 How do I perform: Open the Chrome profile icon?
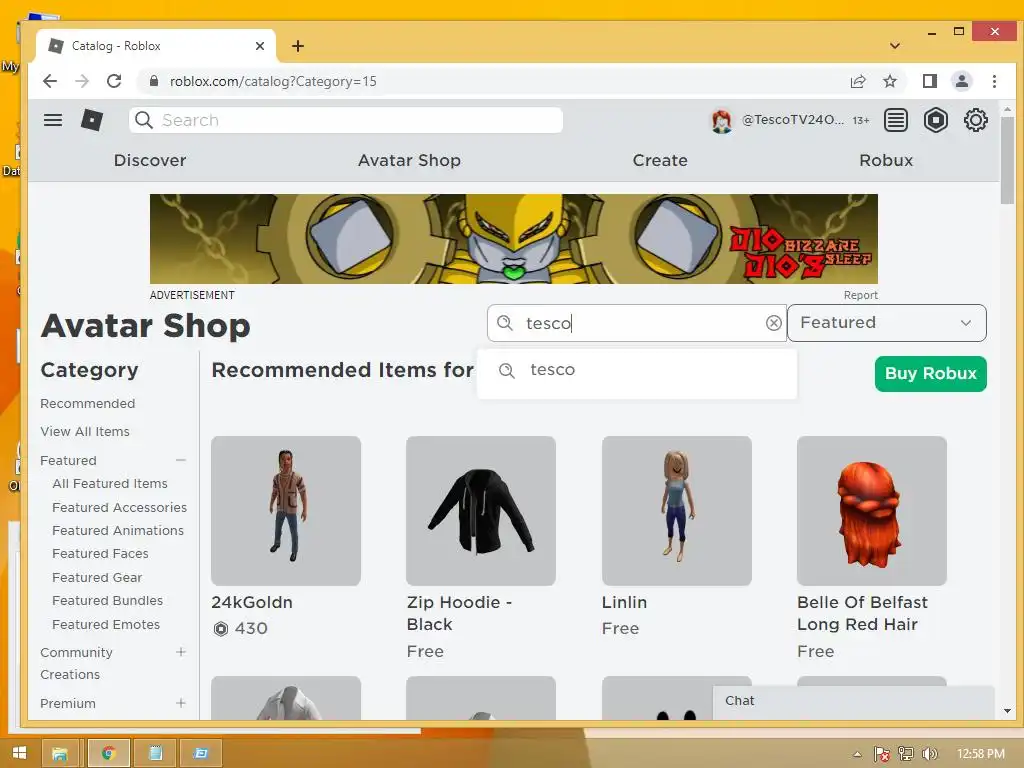click(x=961, y=81)
